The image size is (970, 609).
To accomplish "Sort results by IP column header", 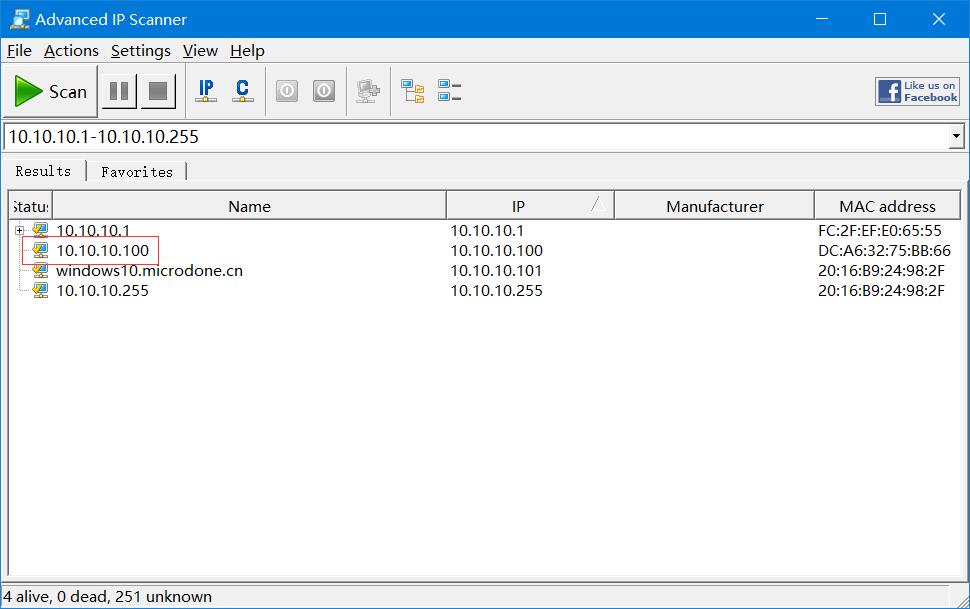I will [x=530, y=206].
